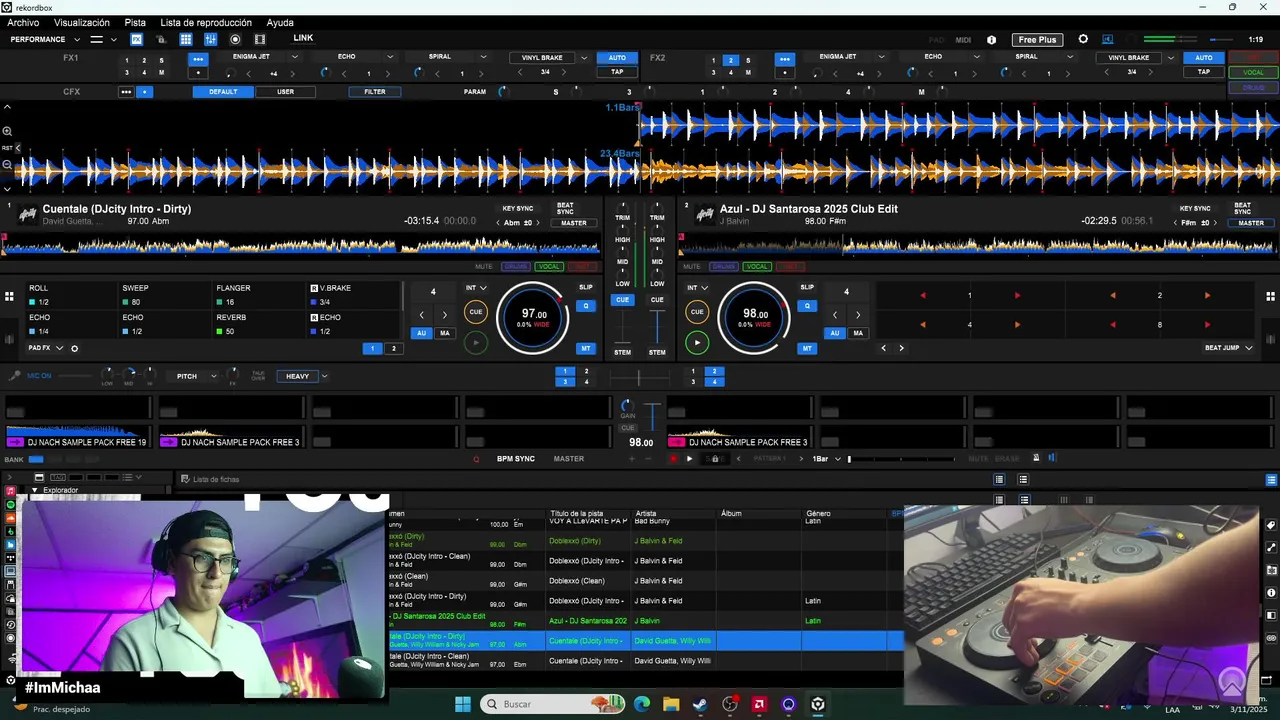1280x720 pixels.
Task: Click previous beat jump arrow on deck 2
Action: point(883,348)
